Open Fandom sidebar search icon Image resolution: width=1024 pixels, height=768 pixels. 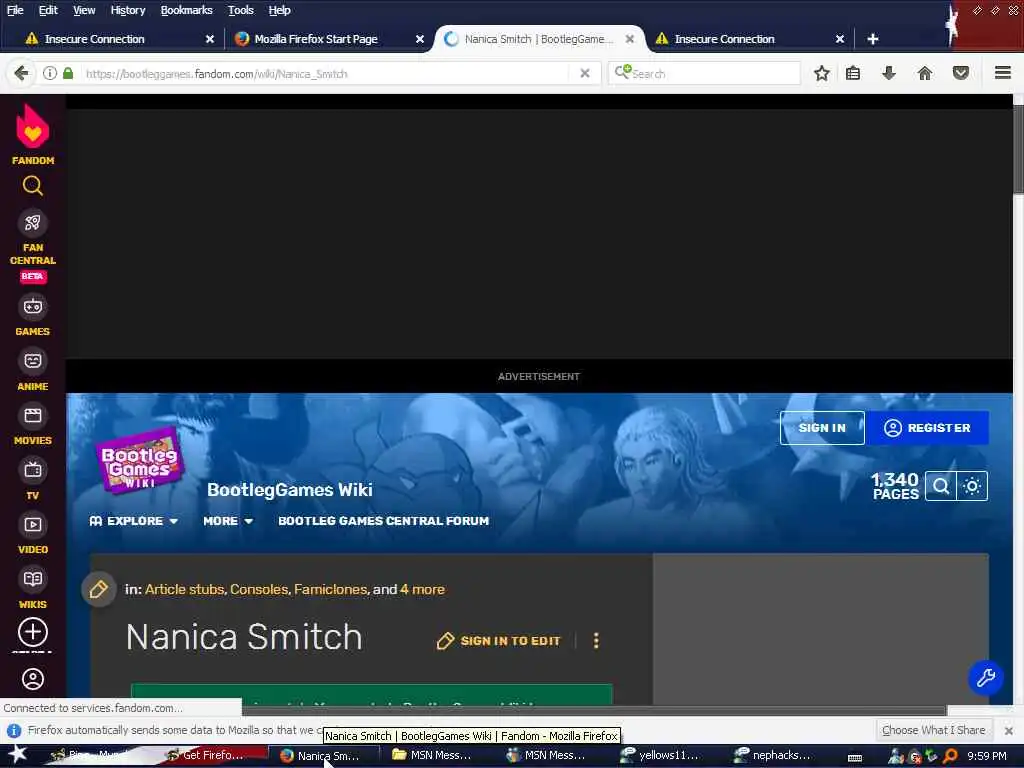33,186
